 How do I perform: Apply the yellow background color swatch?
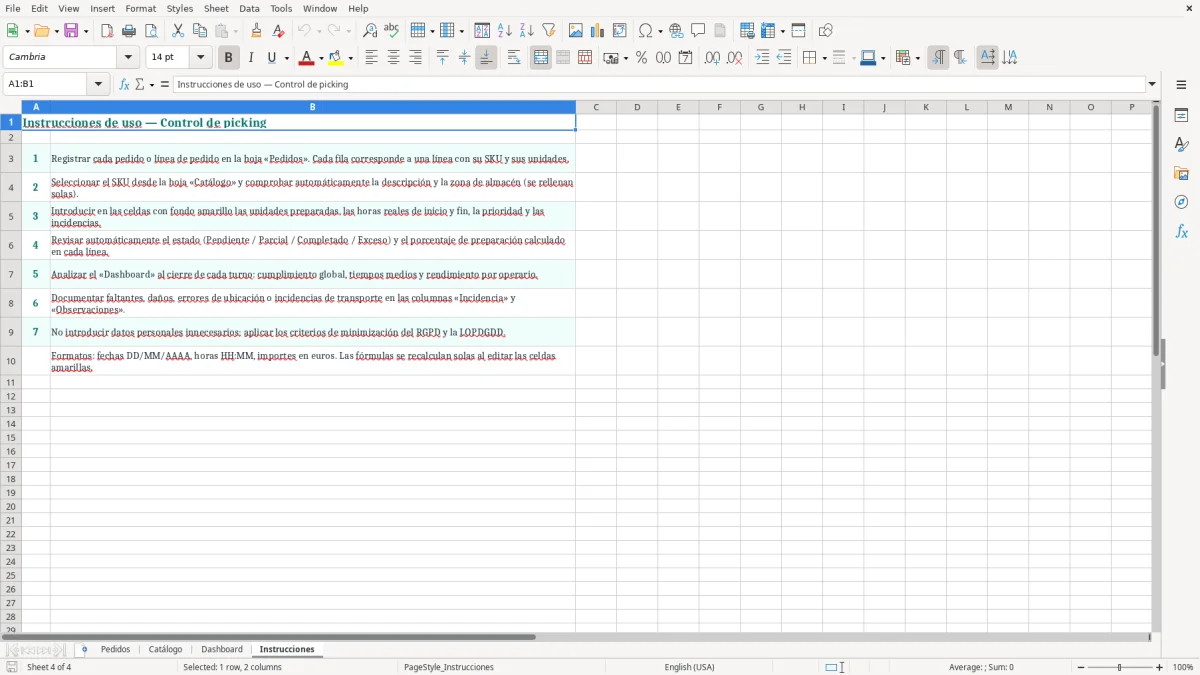336,58
